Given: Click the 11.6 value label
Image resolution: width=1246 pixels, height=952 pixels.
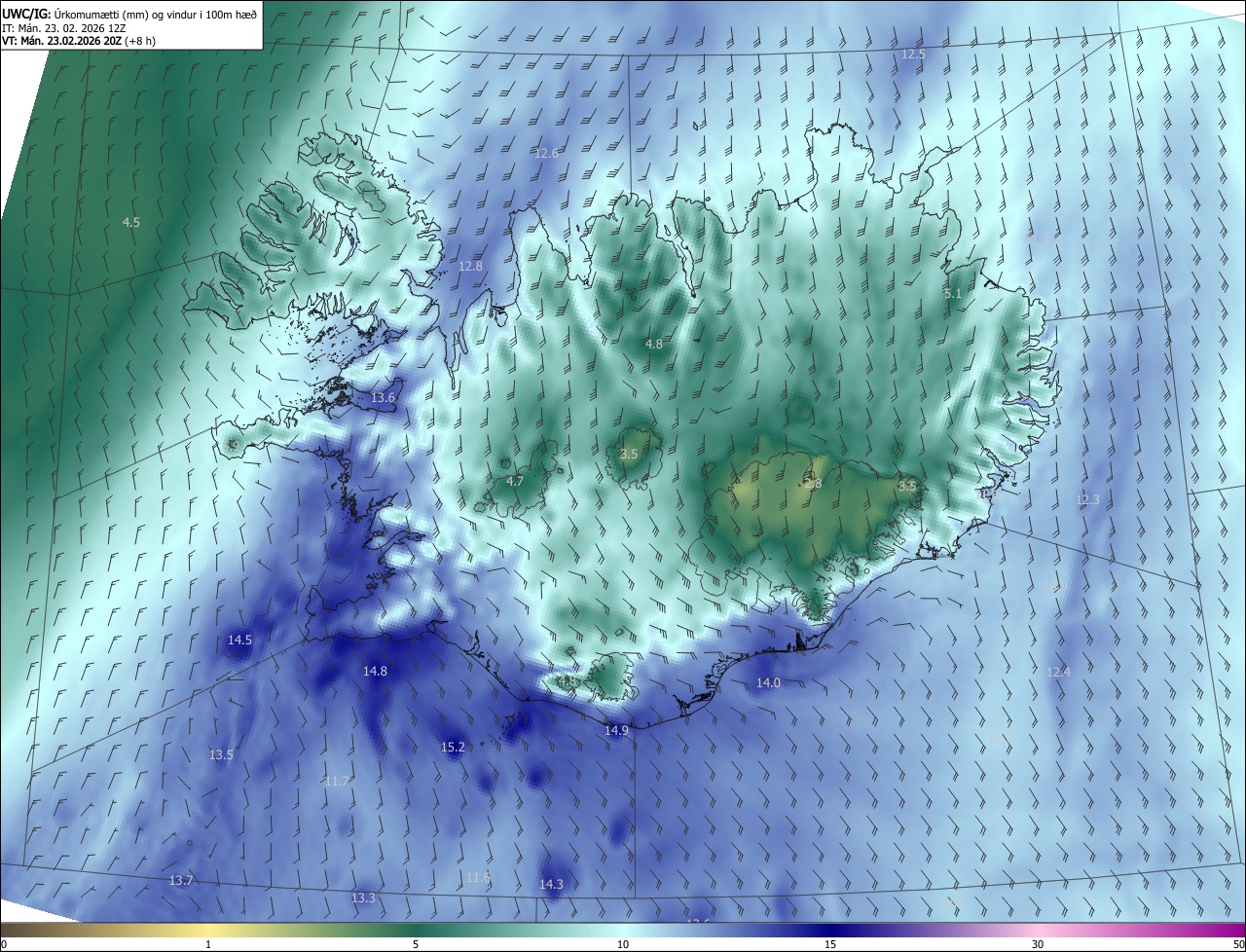Looking at the screenshot, I should coord(478,878).
